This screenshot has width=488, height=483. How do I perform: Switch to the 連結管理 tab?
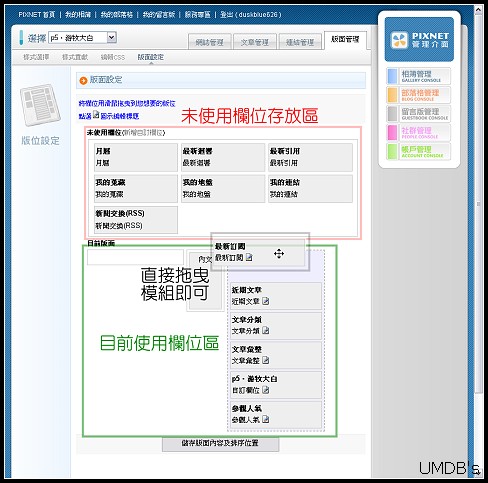pos(300,42)
